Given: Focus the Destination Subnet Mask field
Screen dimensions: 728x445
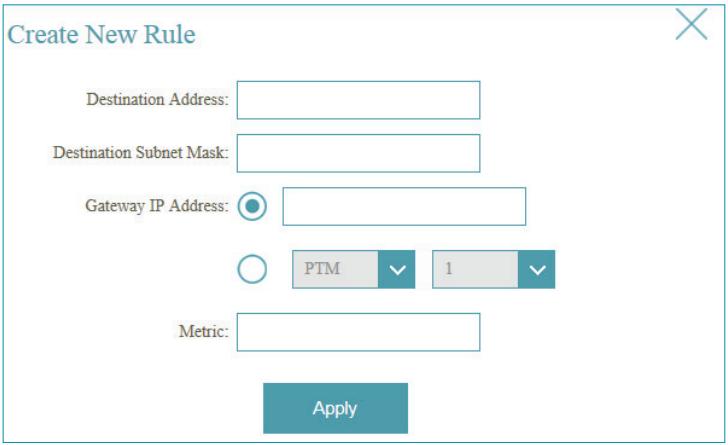Looking at the screenshot, I should coord(358,153).
